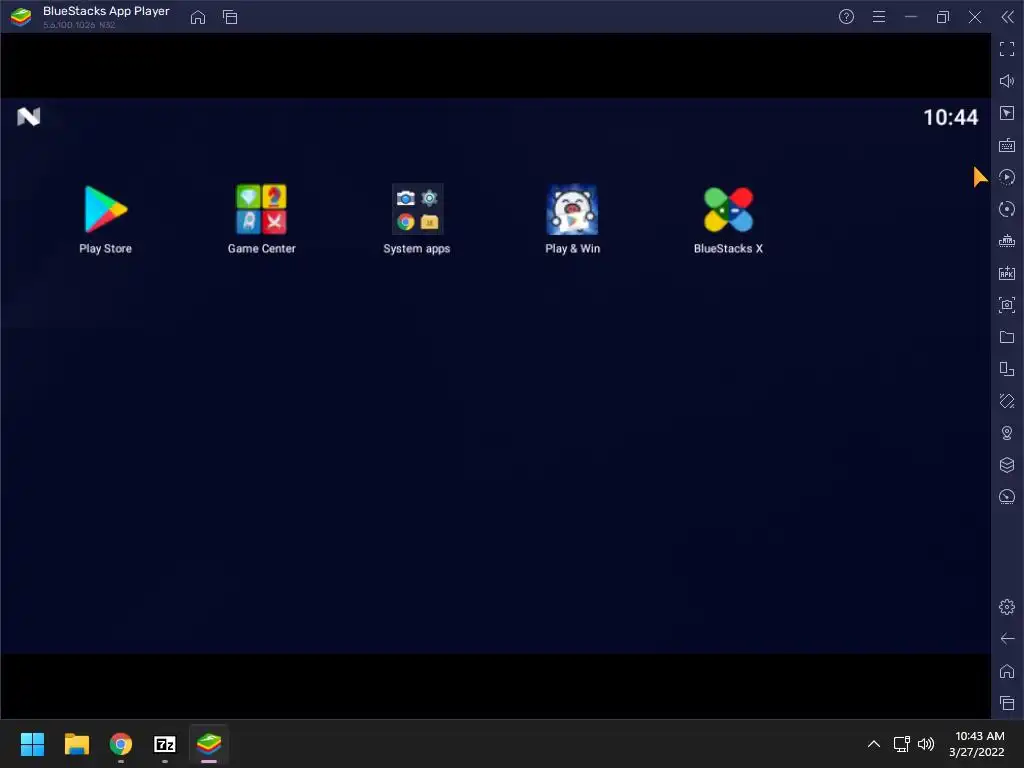Click the shake device sidebar icon
This screenshot has height=768, width=1024.
pos(1007,401)
